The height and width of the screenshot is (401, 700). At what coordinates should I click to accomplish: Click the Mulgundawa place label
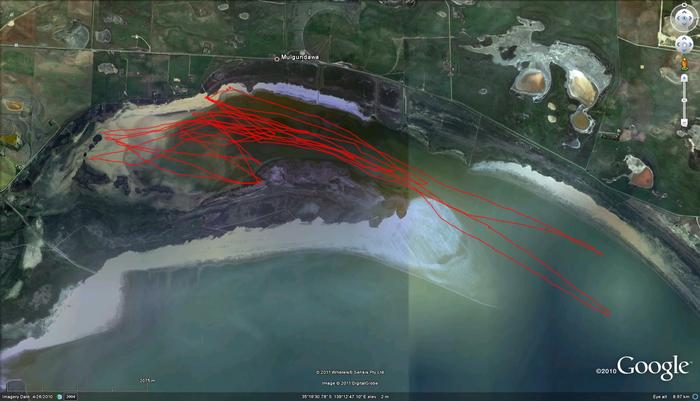(301, 58)
